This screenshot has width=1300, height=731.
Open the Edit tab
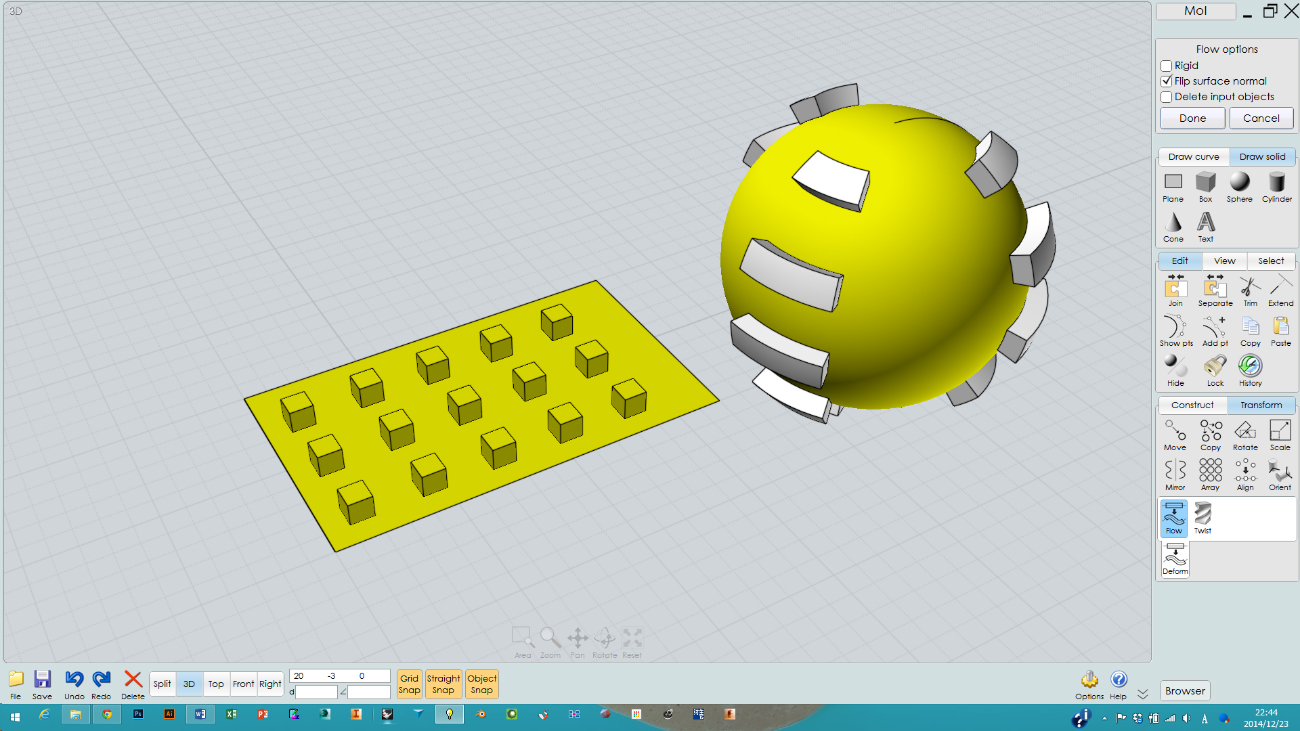click(1180, 261)
